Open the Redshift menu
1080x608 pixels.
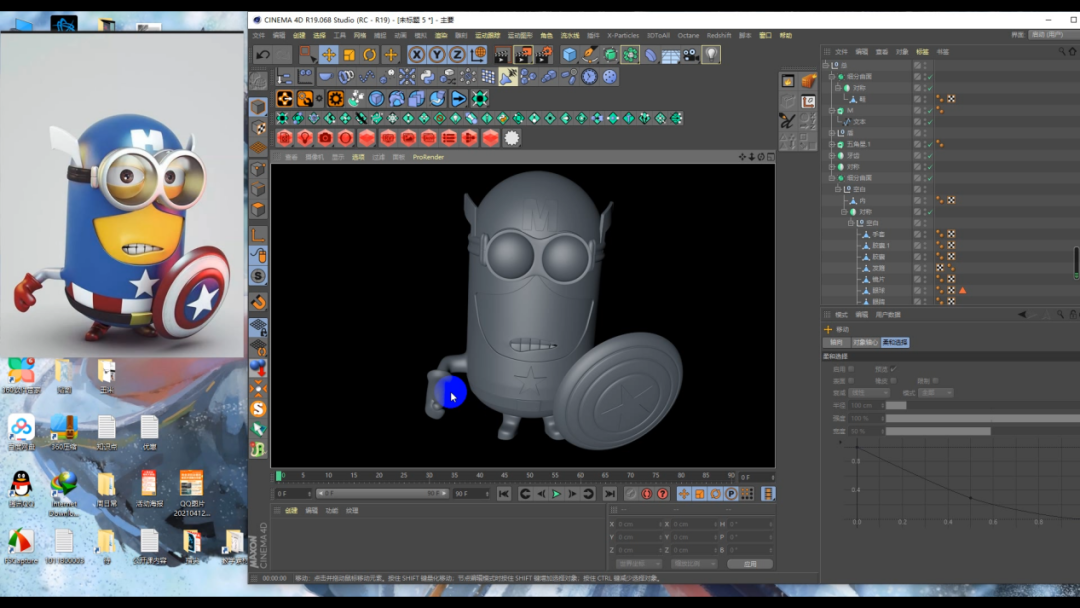click(718, 35)
